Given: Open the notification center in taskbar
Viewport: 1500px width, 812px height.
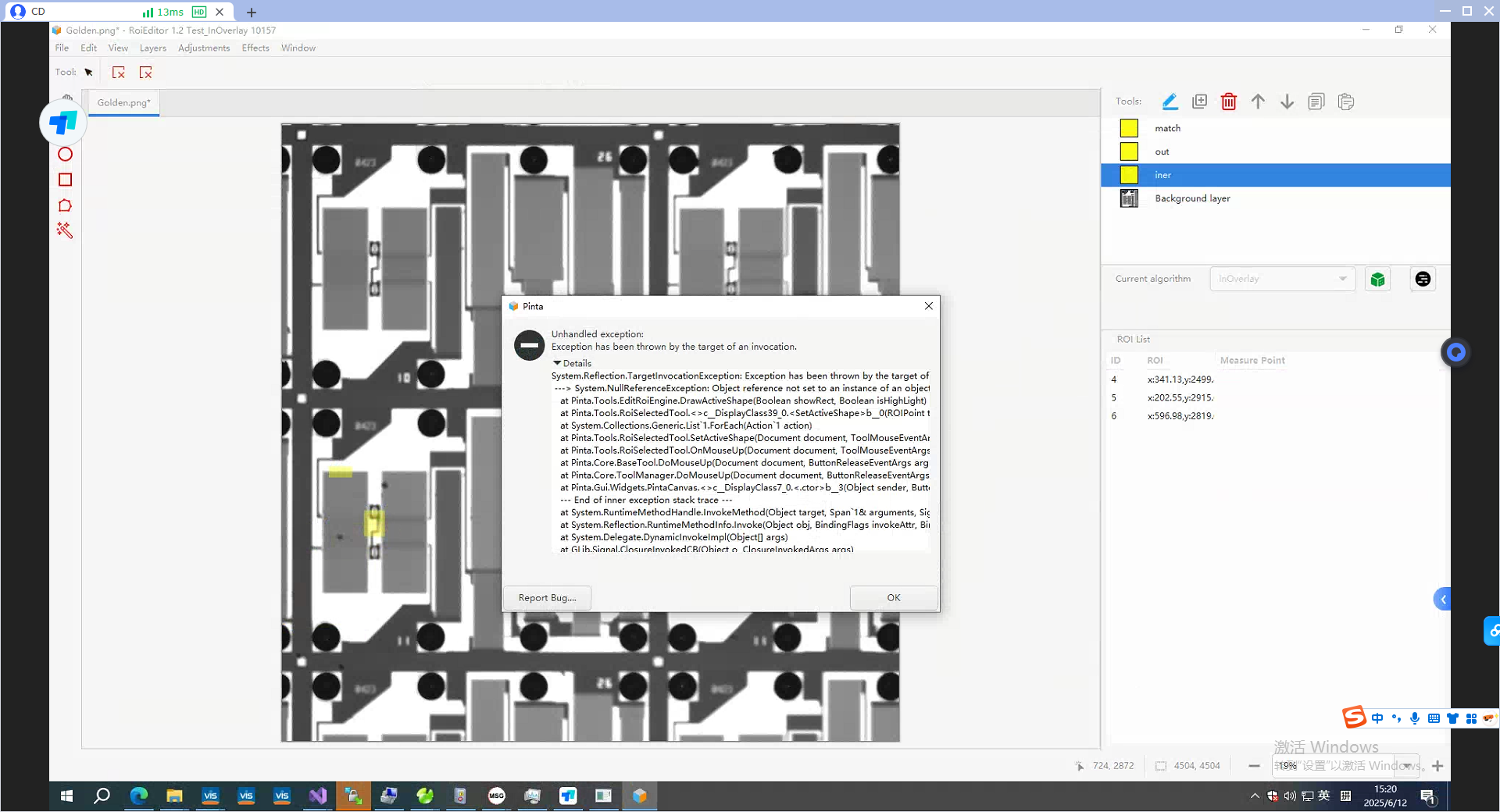Looking at the screenshot, I should point(1427,796).
